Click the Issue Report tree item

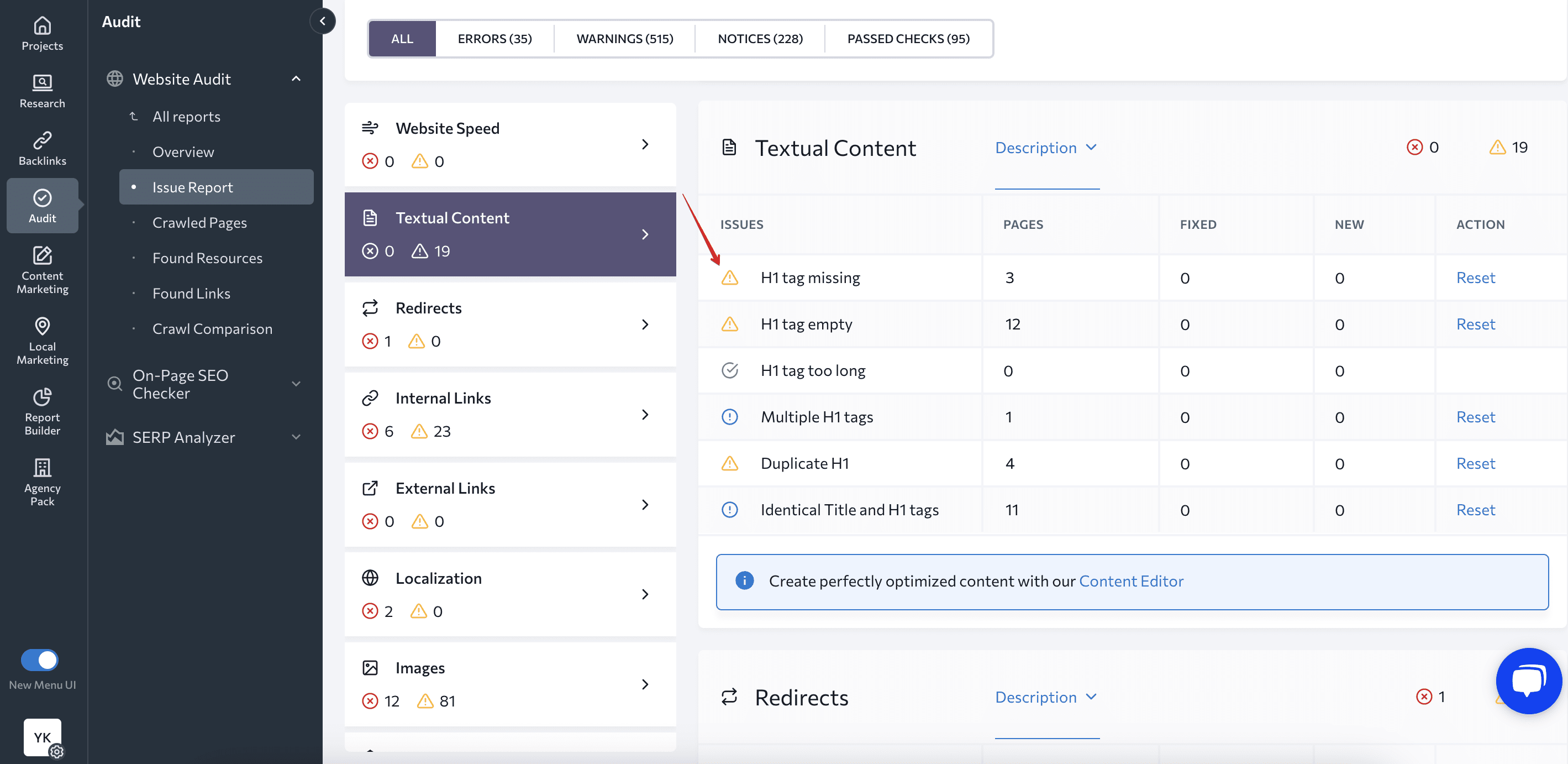192,186
